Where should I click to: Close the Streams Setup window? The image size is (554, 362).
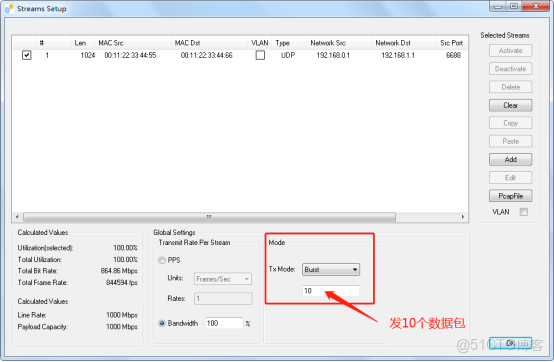tap(536, 6)
